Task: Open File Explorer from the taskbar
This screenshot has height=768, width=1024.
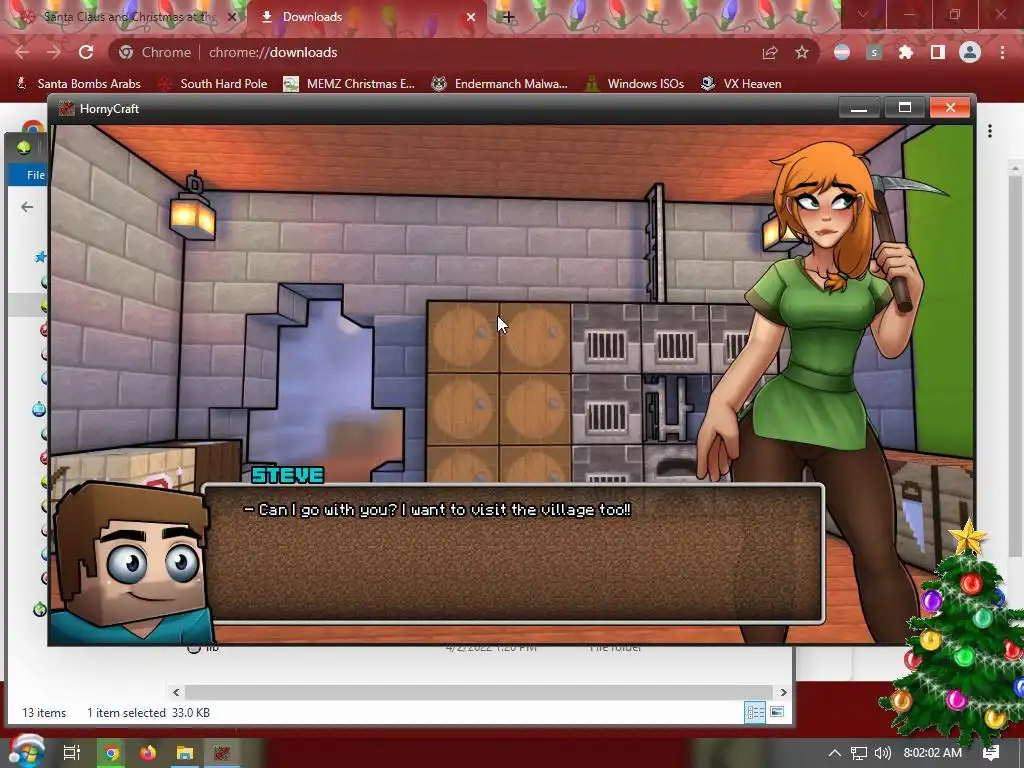Action: (x=185, y=753)
